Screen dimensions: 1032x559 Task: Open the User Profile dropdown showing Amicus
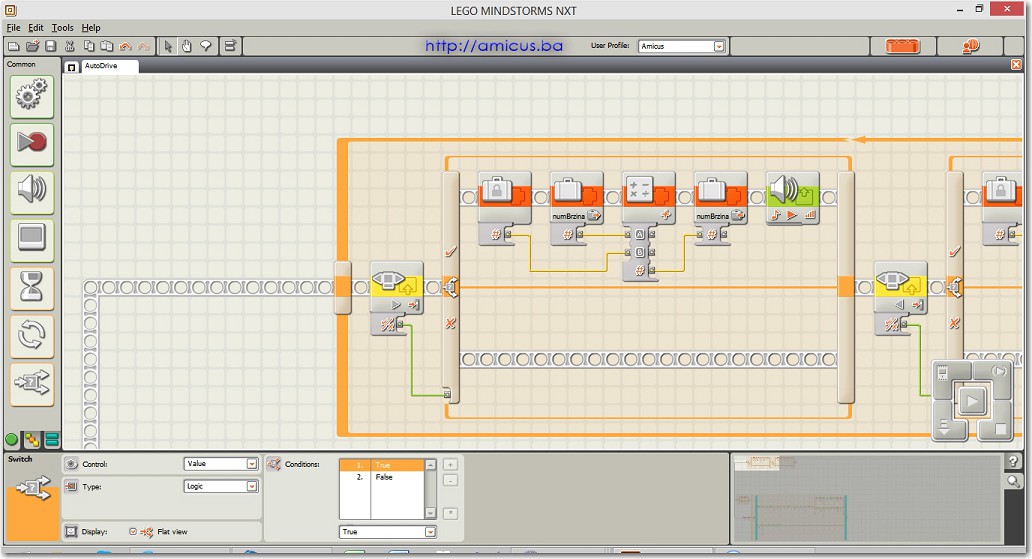point(681,46)
